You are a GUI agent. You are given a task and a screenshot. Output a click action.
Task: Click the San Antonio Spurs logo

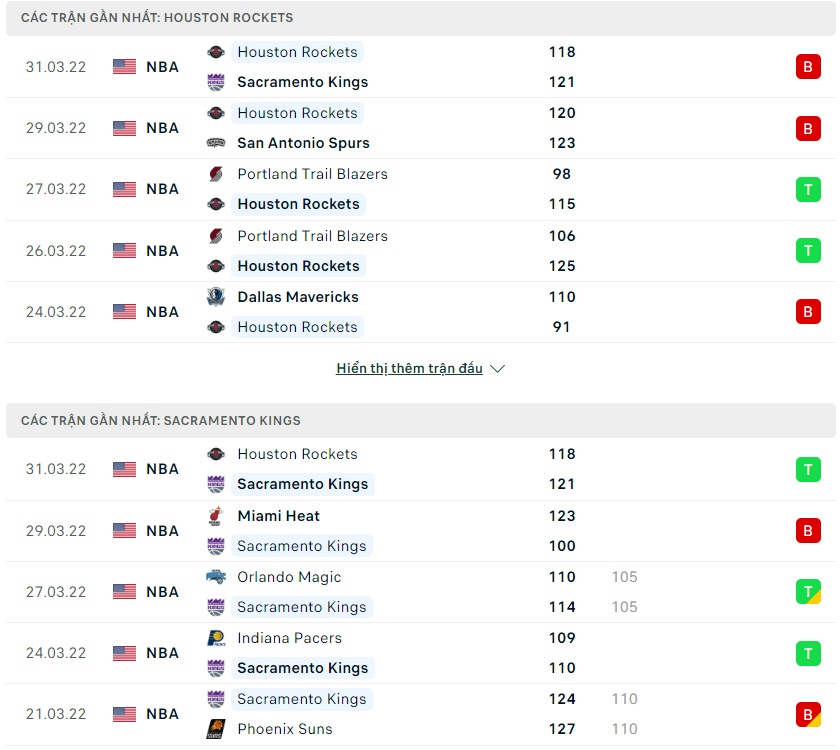pos(215,143)
